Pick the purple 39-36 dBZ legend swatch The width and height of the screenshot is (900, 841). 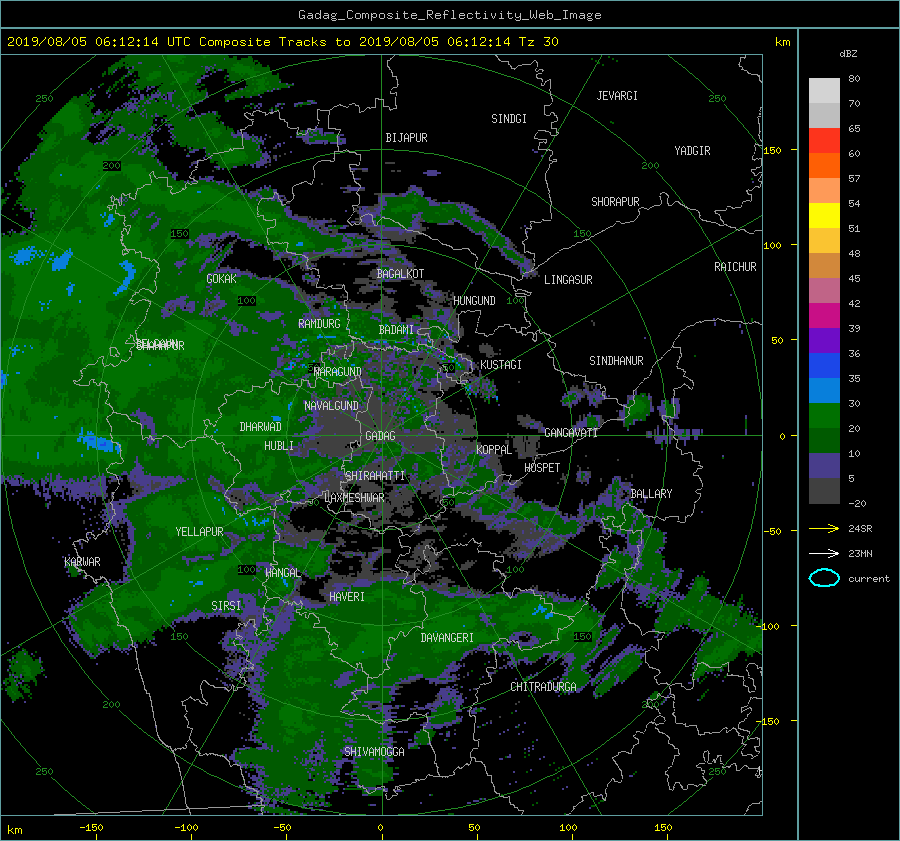(x=824, y=341)
